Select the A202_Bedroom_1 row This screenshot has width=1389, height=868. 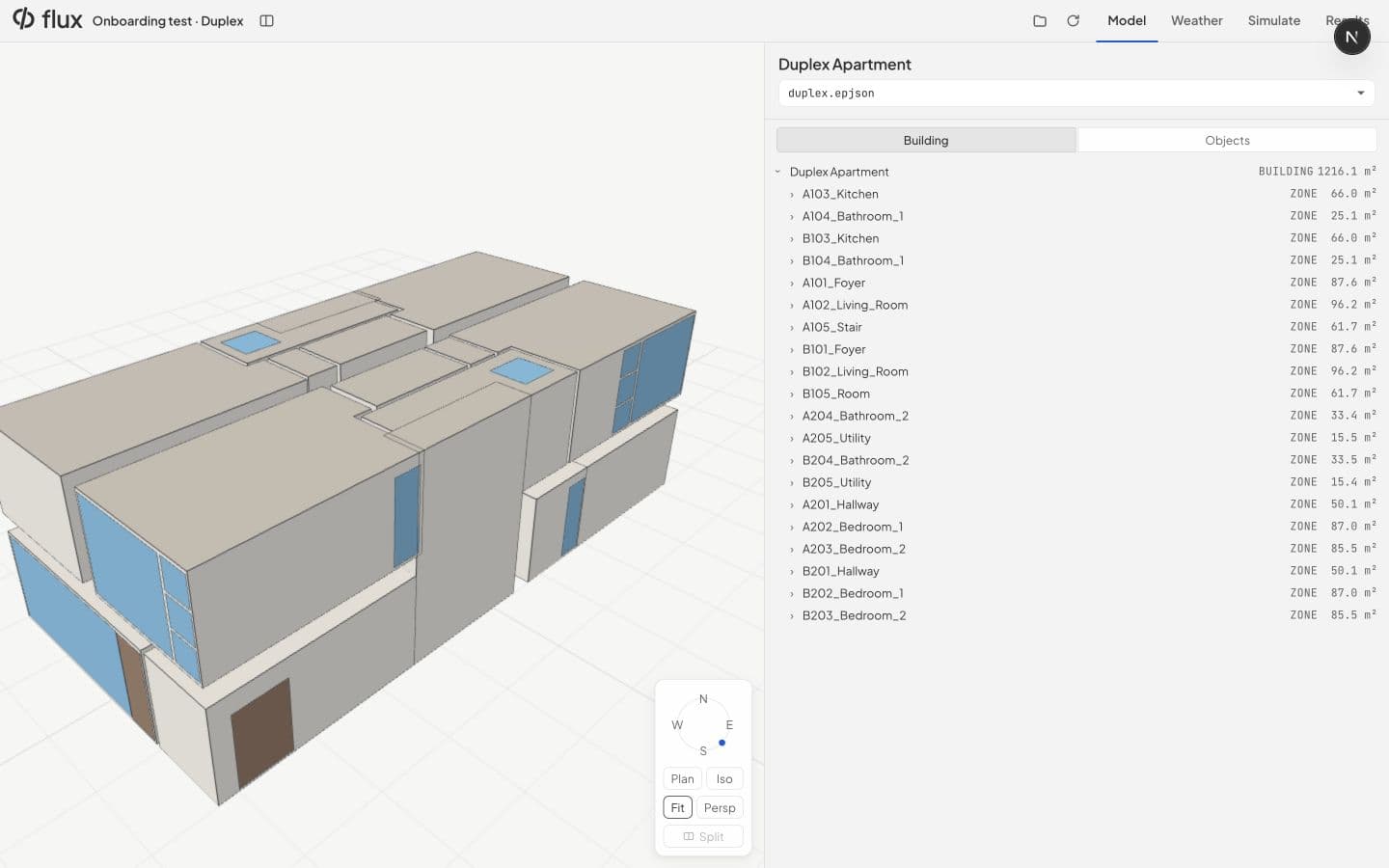(1076, 527)
